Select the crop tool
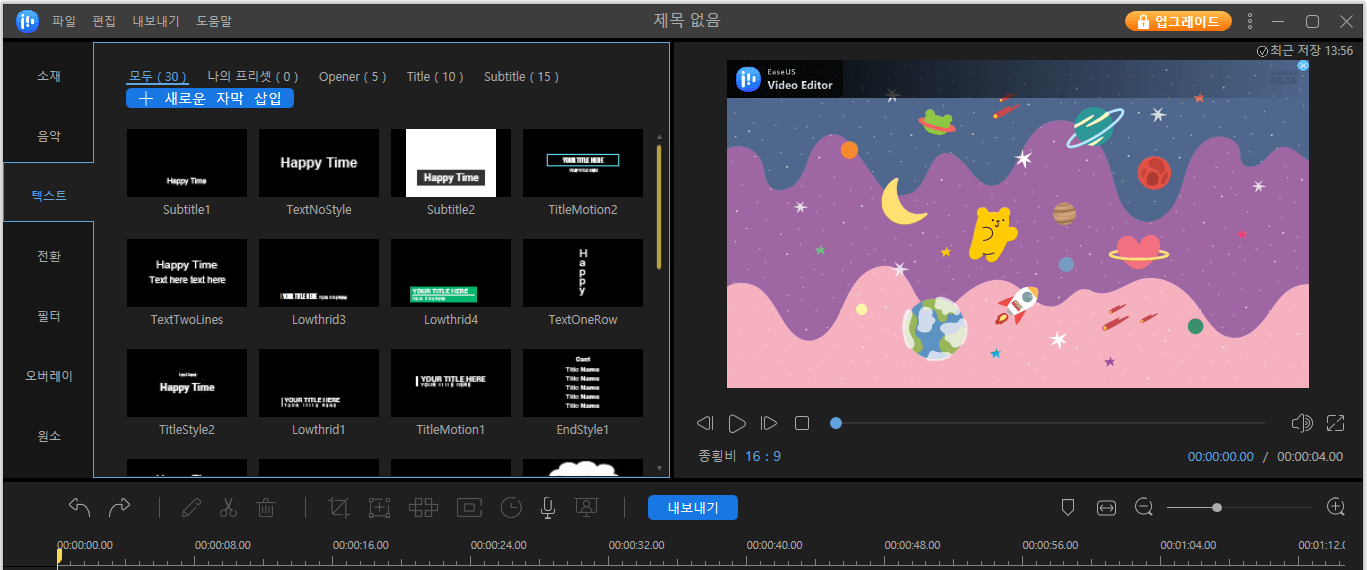This screenshot has width=1367, height=570. point(339,507)
